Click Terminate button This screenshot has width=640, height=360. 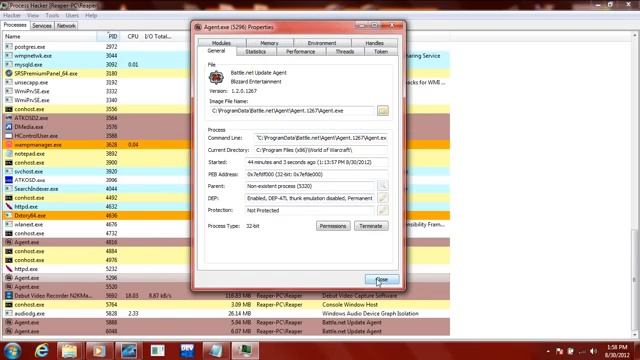pyautogui.click(x=371, y=226)
